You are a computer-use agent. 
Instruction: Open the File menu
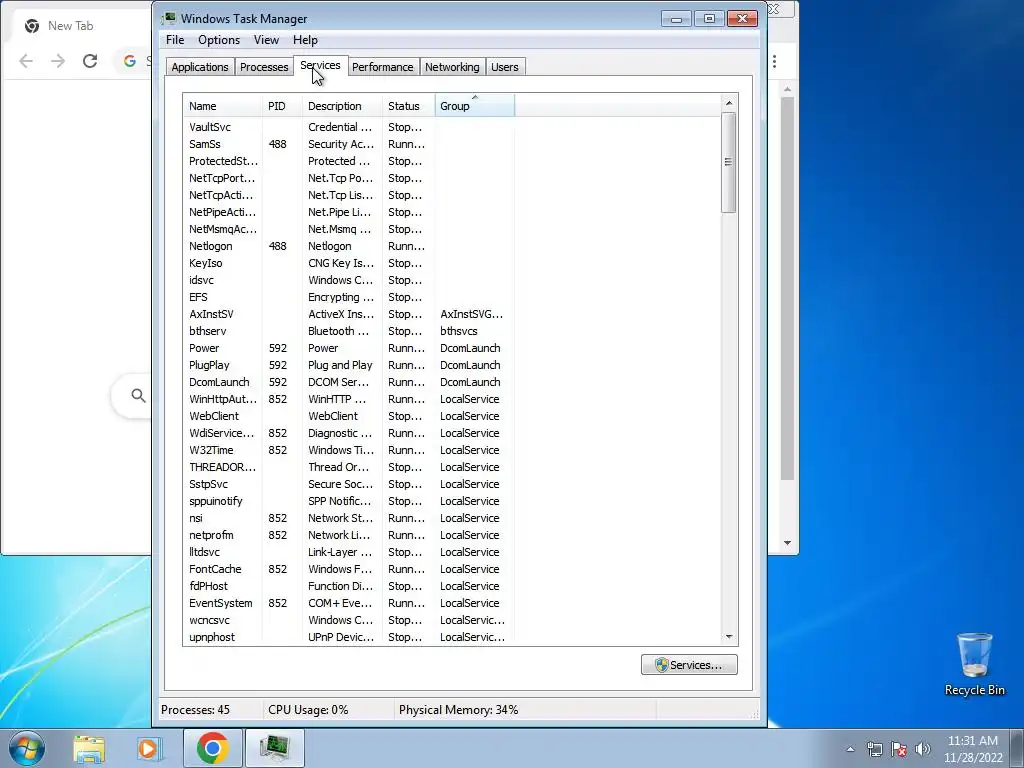point(175,40)
